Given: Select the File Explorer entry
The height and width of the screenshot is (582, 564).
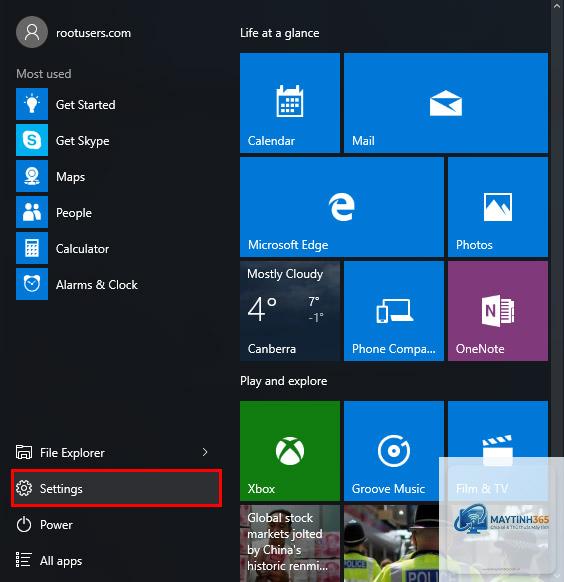Looking at the screenshot, I should [x=117, y=452].
